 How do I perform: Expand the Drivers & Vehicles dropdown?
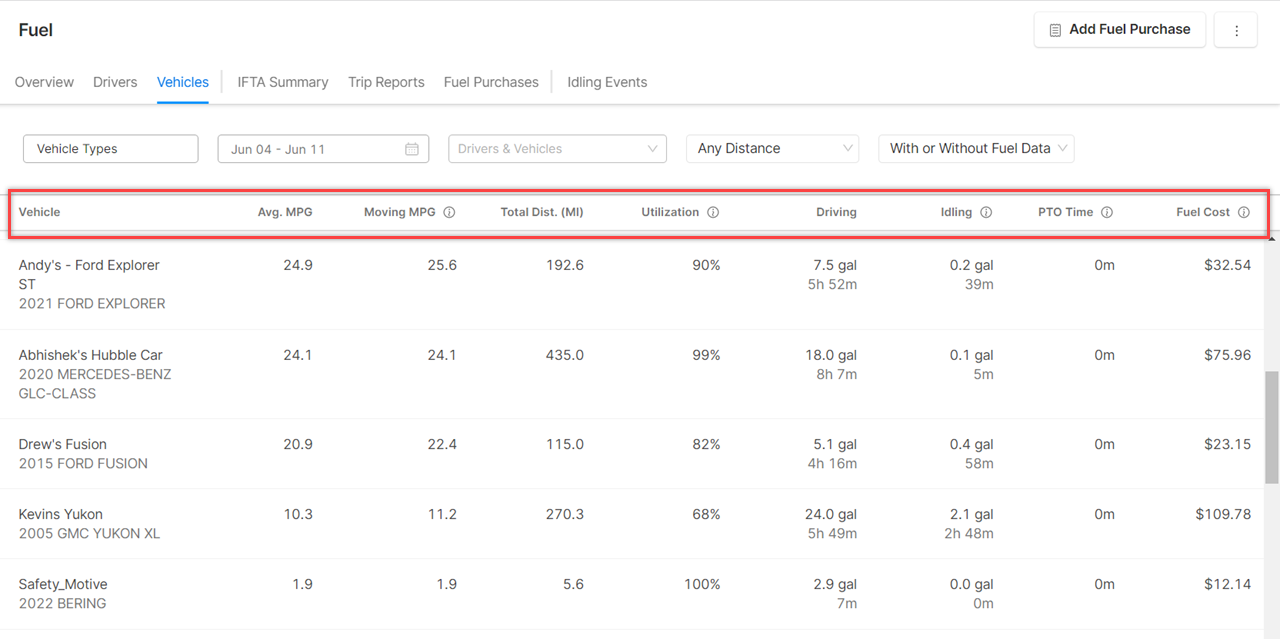[x=557, y=149]
